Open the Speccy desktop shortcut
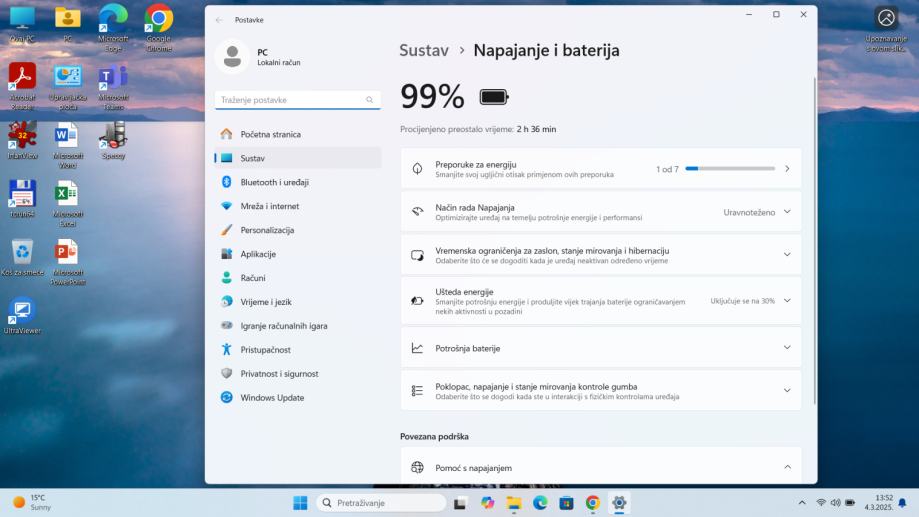The height and width of the screenshot is (517, 919). point(113,141)
